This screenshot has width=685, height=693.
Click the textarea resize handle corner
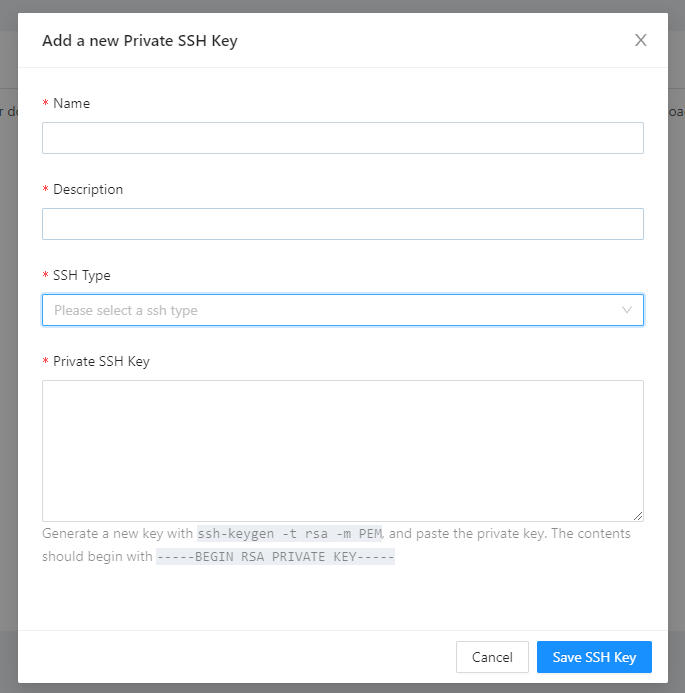coord(637,515)
